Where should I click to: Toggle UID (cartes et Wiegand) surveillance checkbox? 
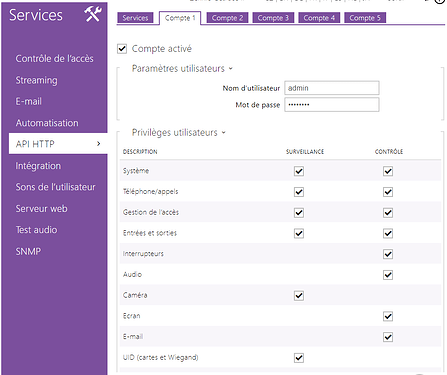pyautogui.click(x=299, y=358)
